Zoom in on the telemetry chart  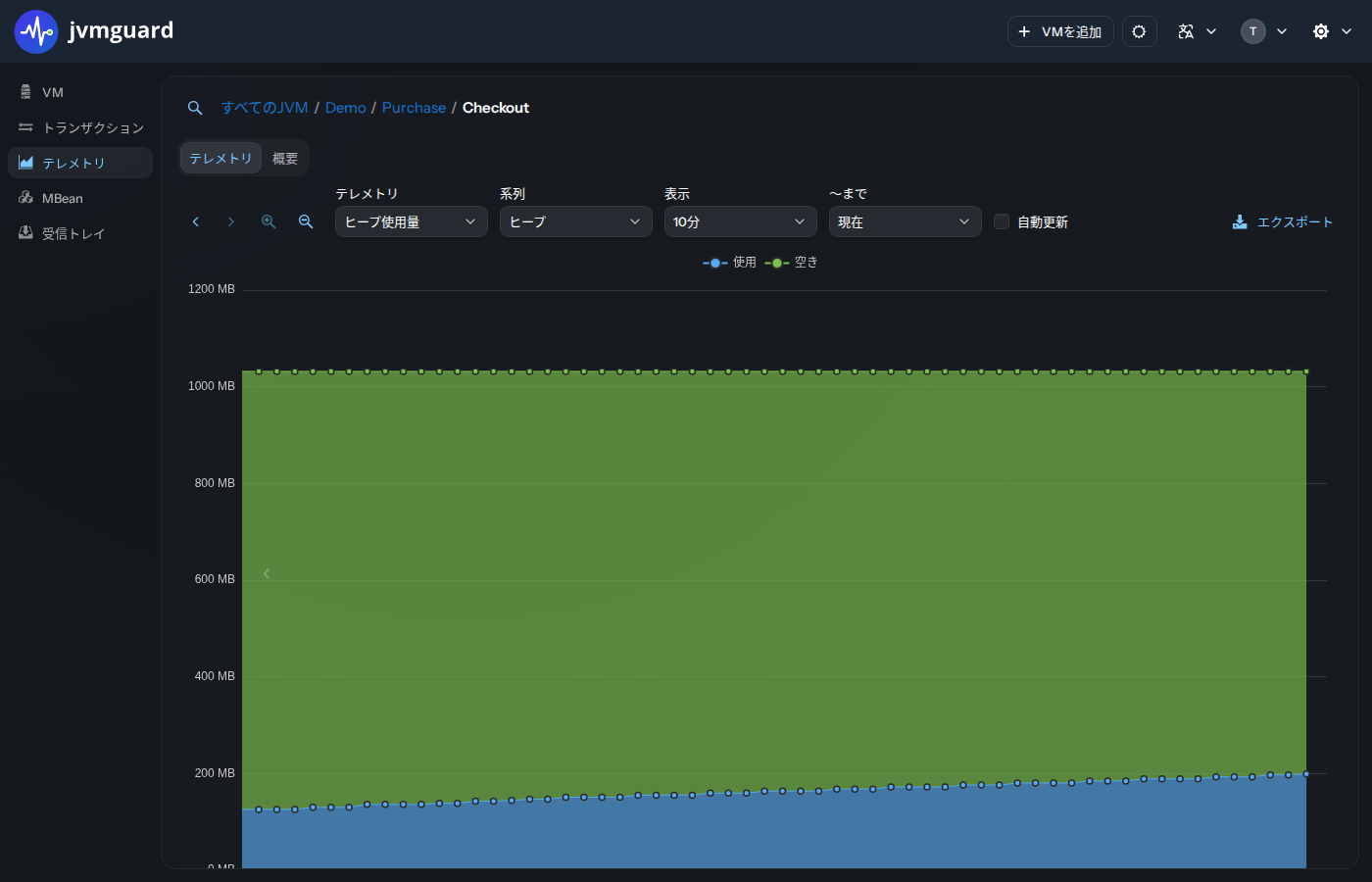269,222
